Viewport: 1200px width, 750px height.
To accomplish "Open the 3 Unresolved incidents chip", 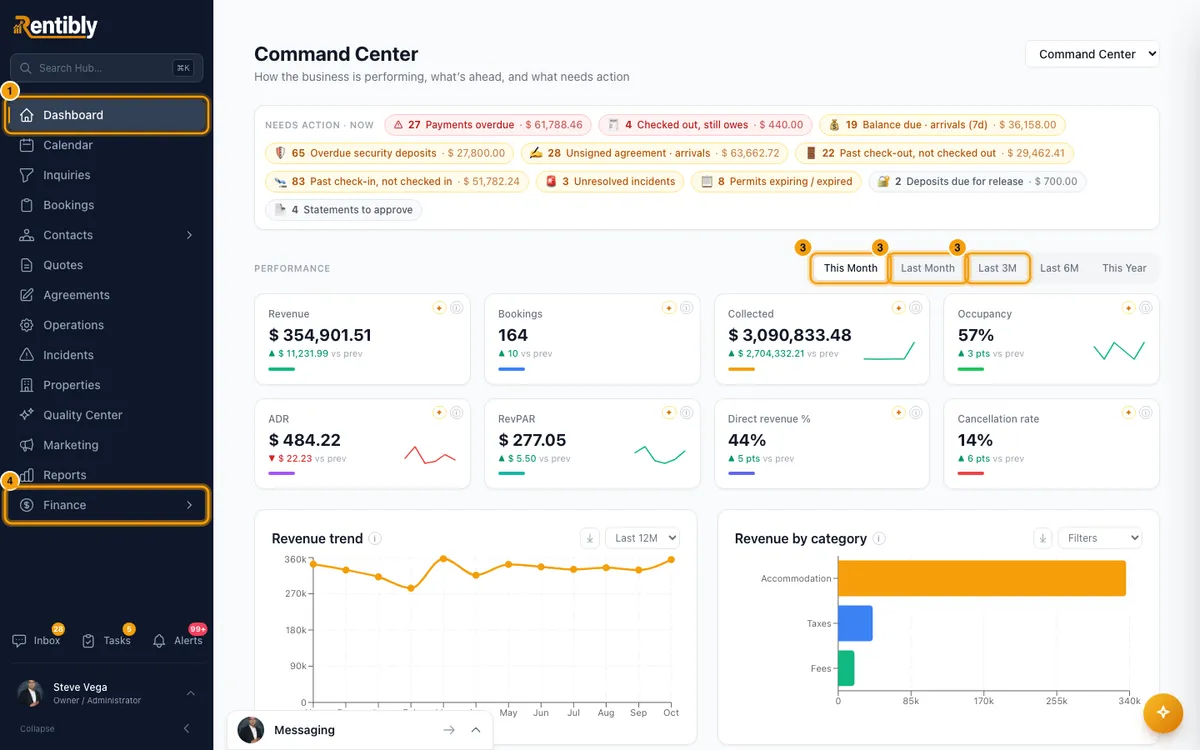I will click(x=610, y=181).
